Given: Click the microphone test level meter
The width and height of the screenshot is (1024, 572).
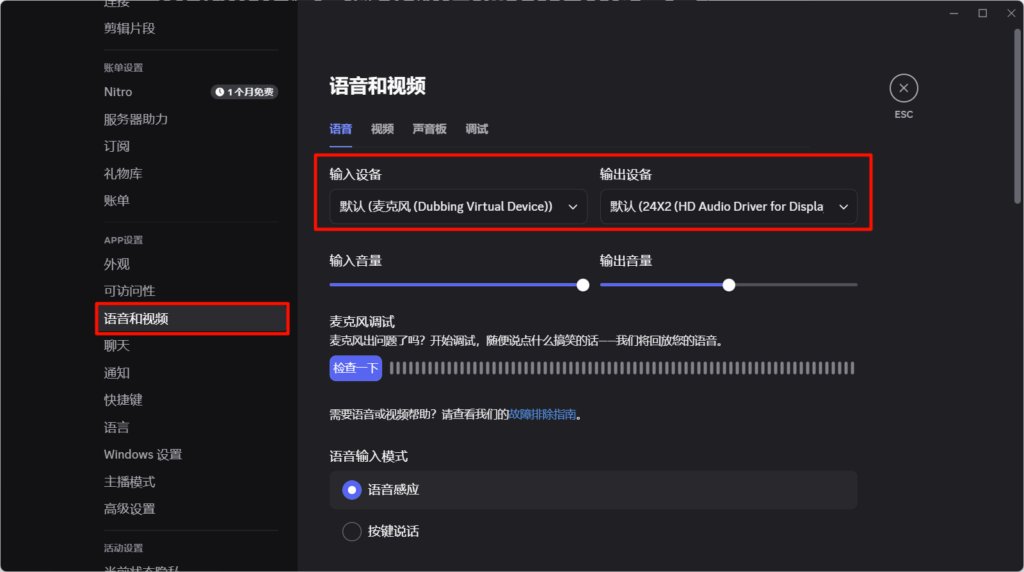Looking at the screenshot, I should (x=622, y=368).
